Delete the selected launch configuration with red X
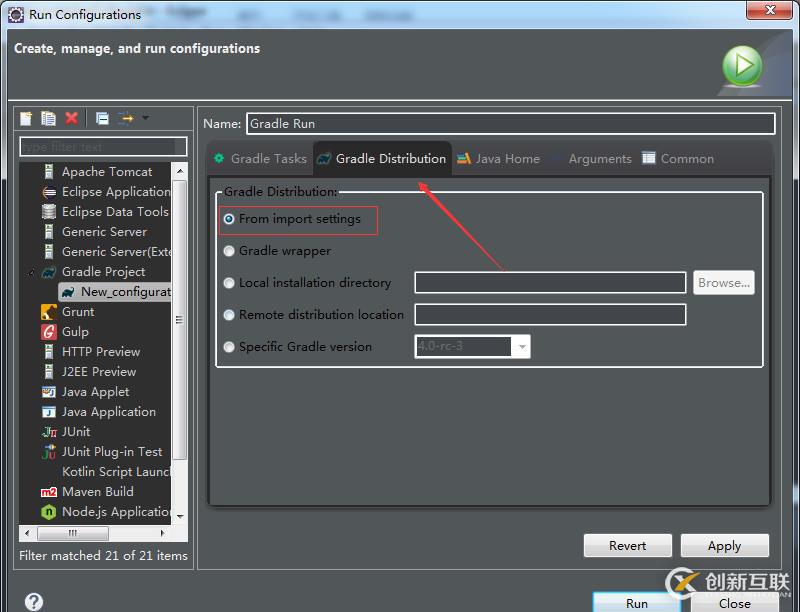 point(71,119)
